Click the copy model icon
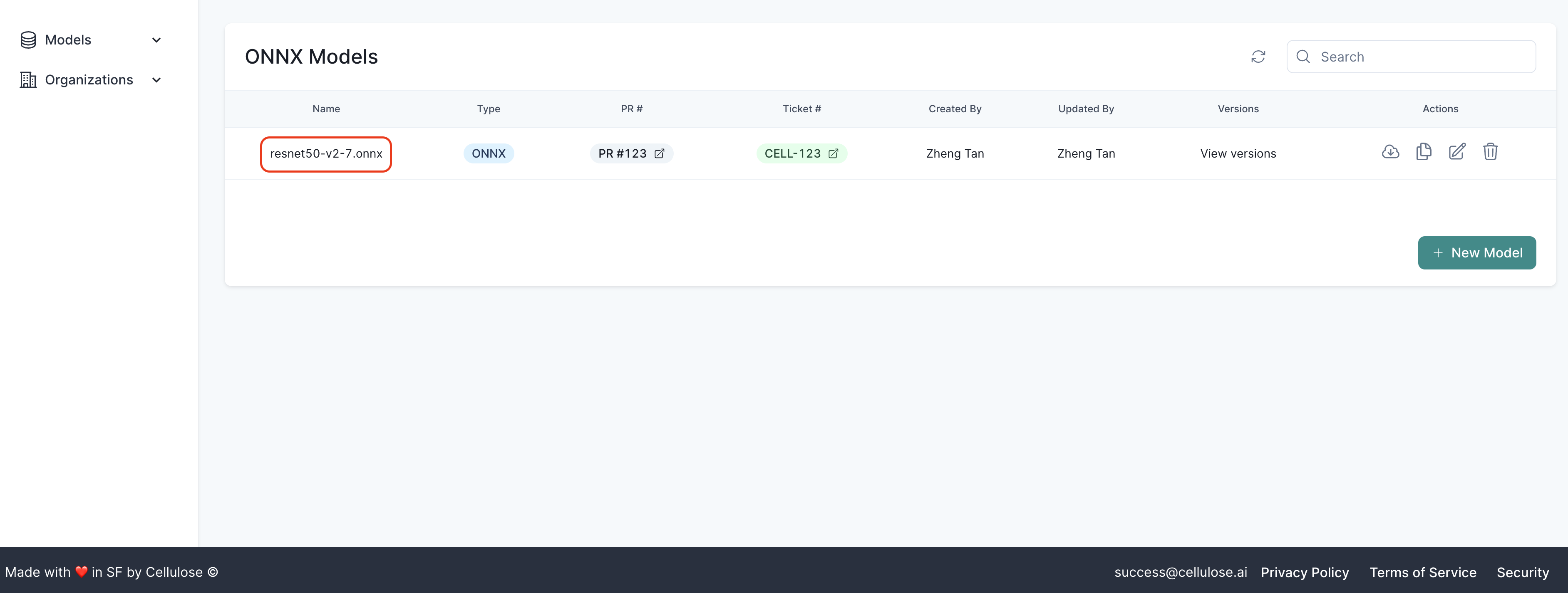This screenshot has height=593, width=1568. click(1423, 151)
